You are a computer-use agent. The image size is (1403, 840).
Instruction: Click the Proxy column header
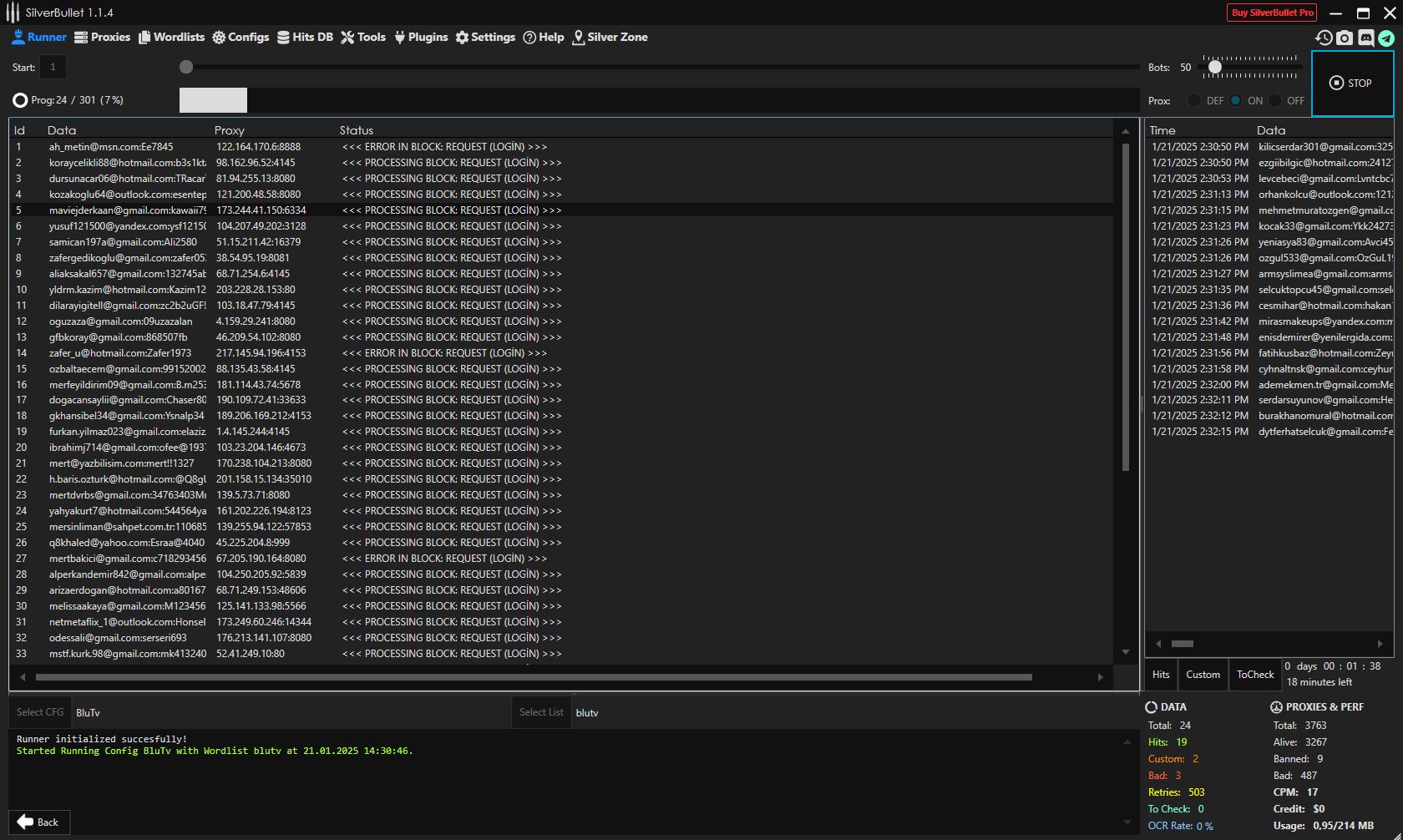click(229, 130)
